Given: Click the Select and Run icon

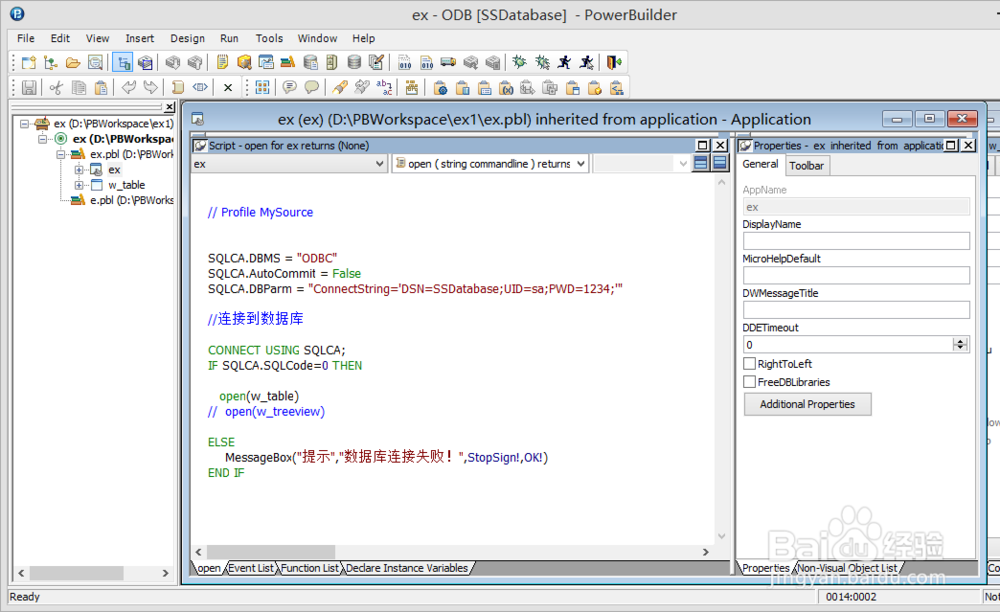Looking at the screenshot, I should 587,62.
